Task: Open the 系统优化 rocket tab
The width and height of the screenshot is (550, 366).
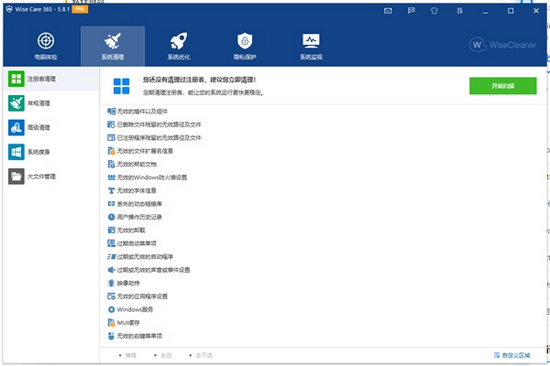Action: click(179, 46)
